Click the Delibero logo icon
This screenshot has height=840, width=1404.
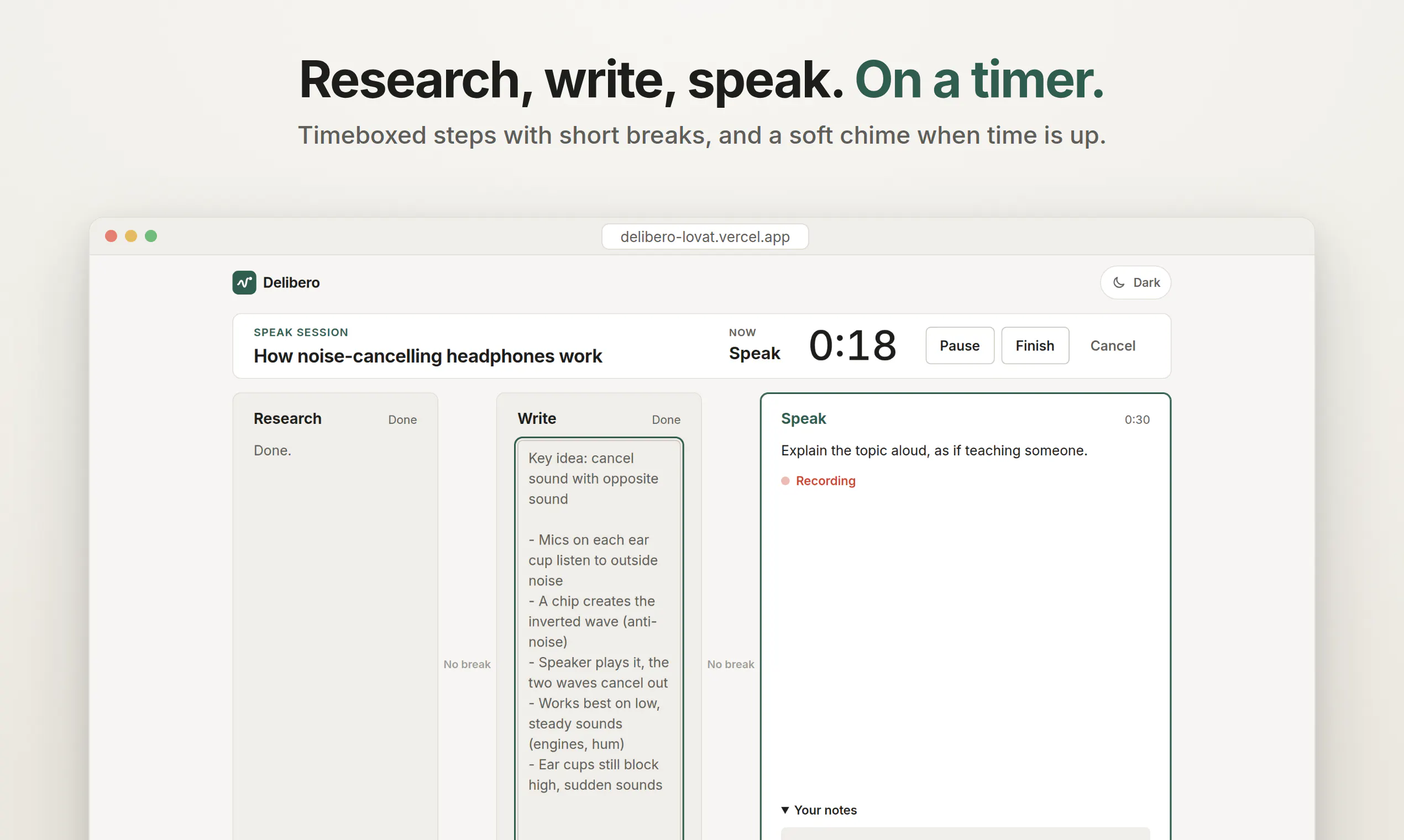pyautogui.click(x=244, y=282)
